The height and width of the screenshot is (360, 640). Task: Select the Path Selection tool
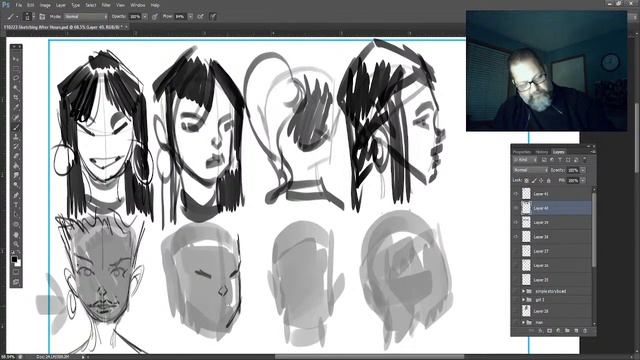tap(16, 216)
